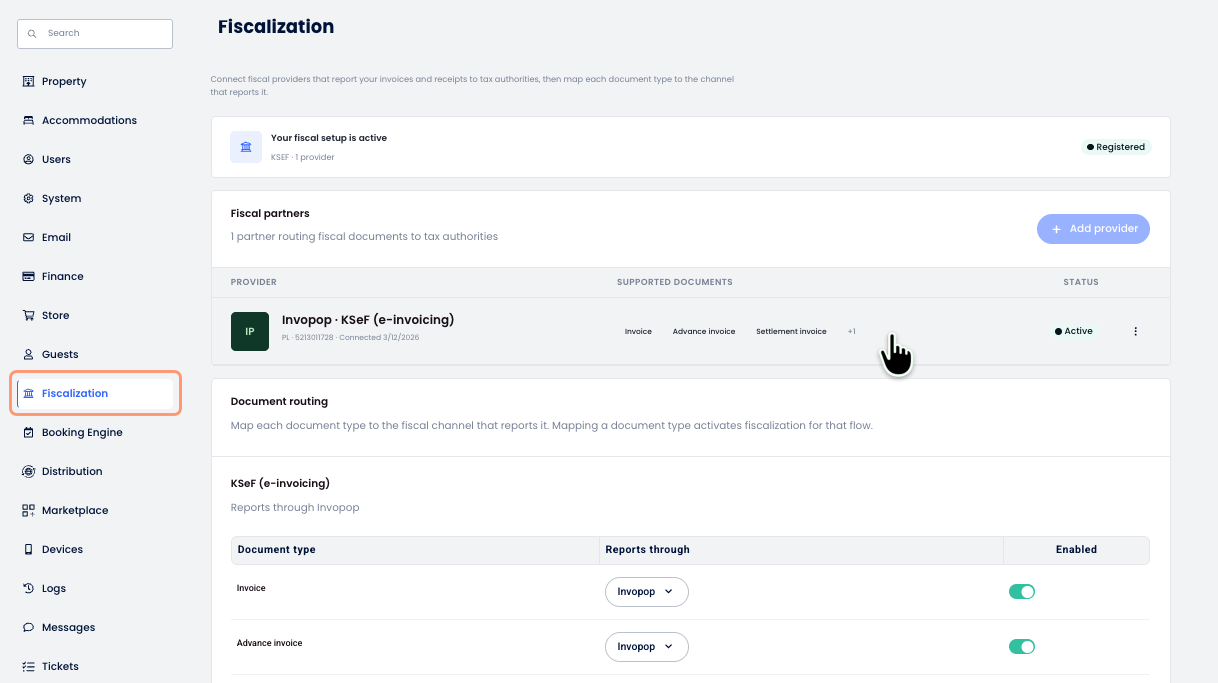The height and width of the screenshot is (683, 1218).
Task: Open Booking Engine menu item
Action: coord(82,432)
